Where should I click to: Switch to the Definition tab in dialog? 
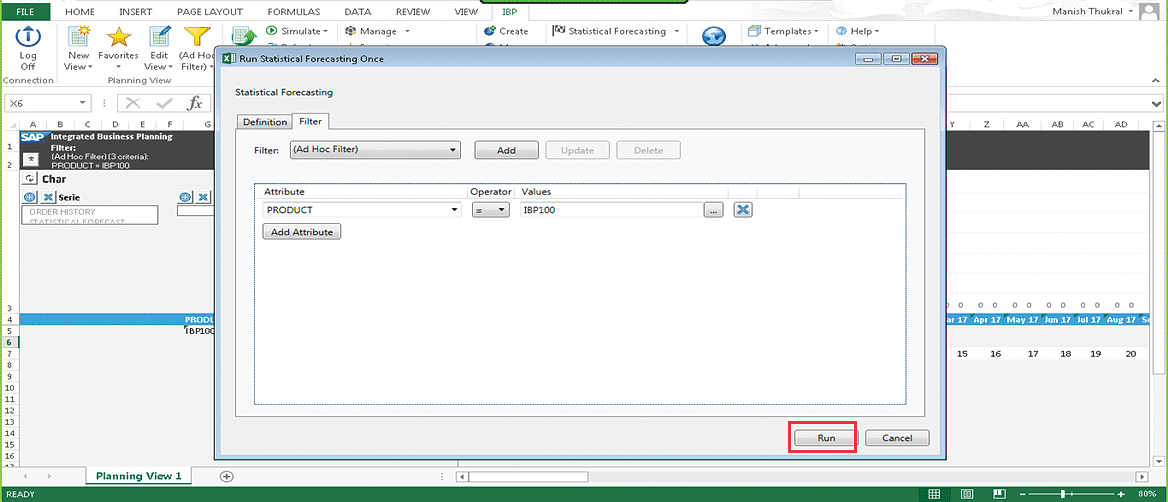coord(264,122)
